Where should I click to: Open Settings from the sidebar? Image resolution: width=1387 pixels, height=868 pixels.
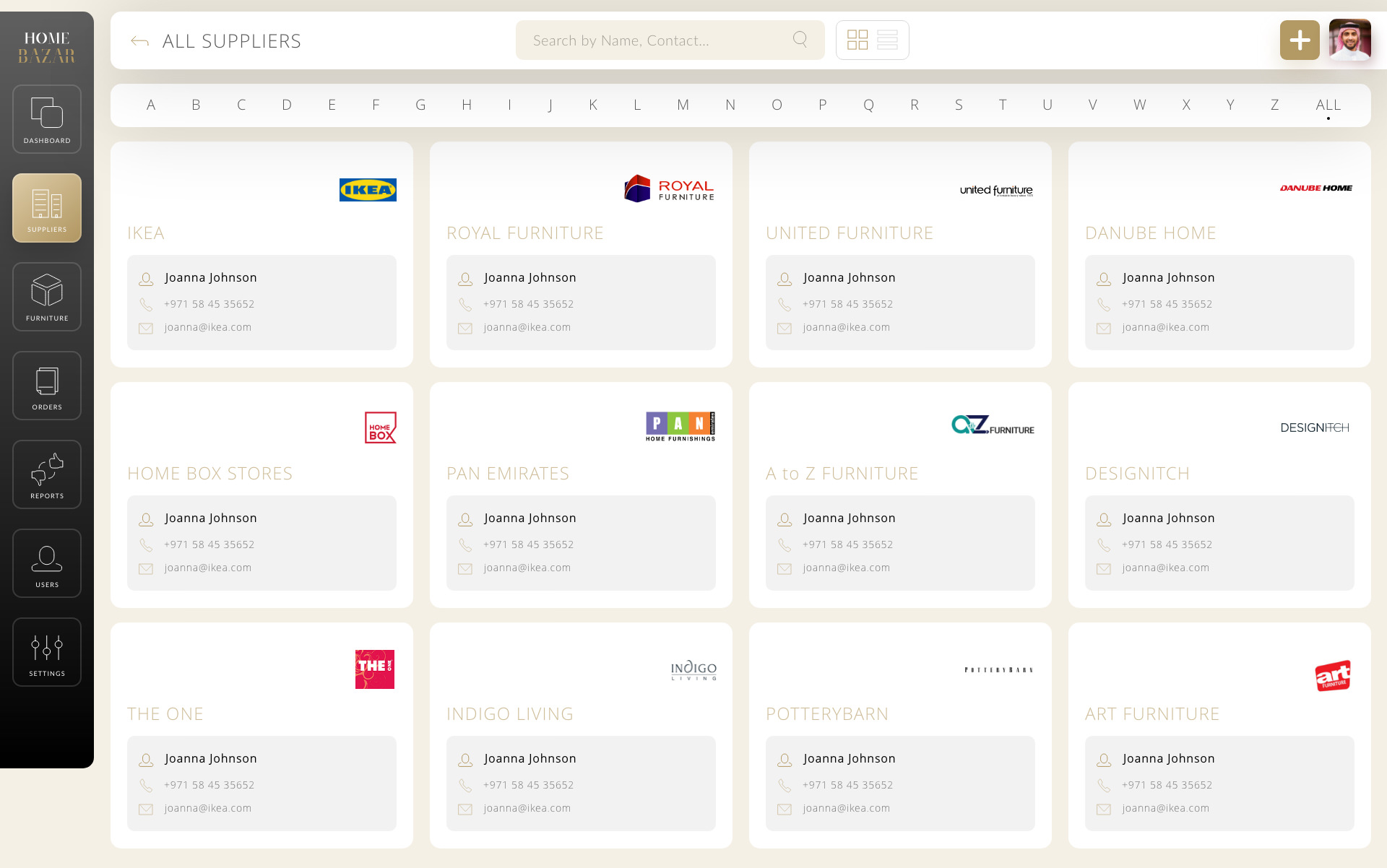(x=47, y=652)
